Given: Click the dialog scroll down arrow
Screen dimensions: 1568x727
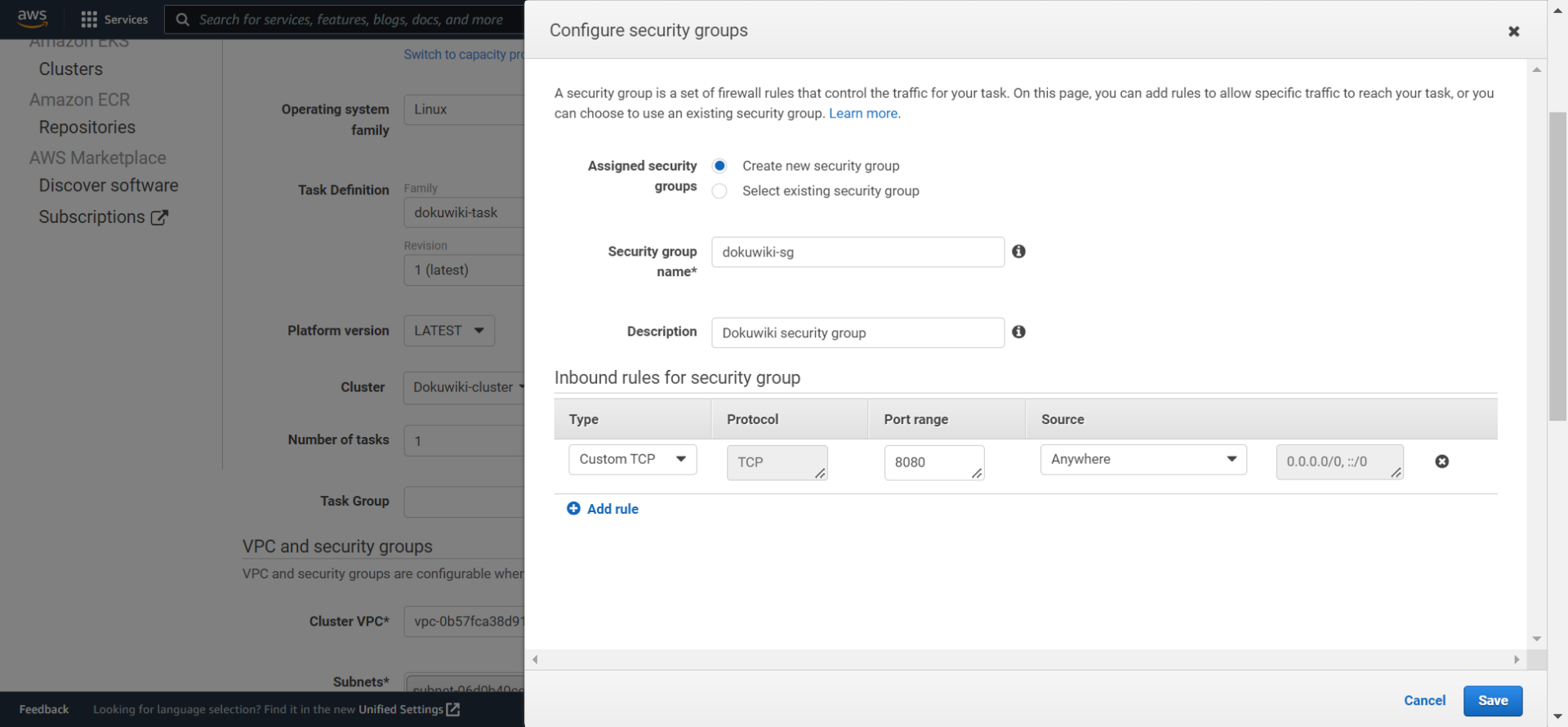Looking at the screenshot, I should [1537, 639].
